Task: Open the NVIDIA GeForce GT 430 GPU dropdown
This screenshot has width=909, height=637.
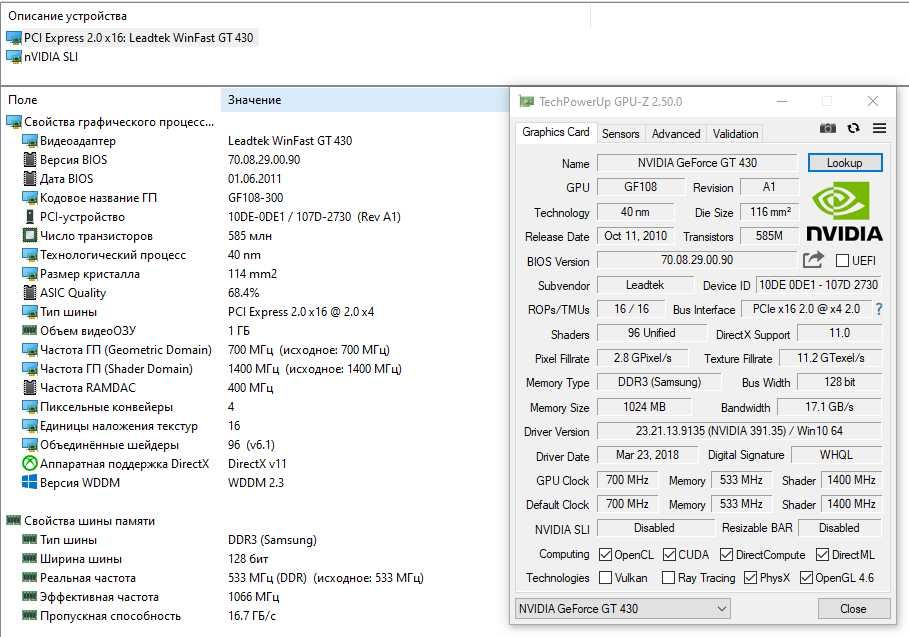Action: click(x=622, y=609)
